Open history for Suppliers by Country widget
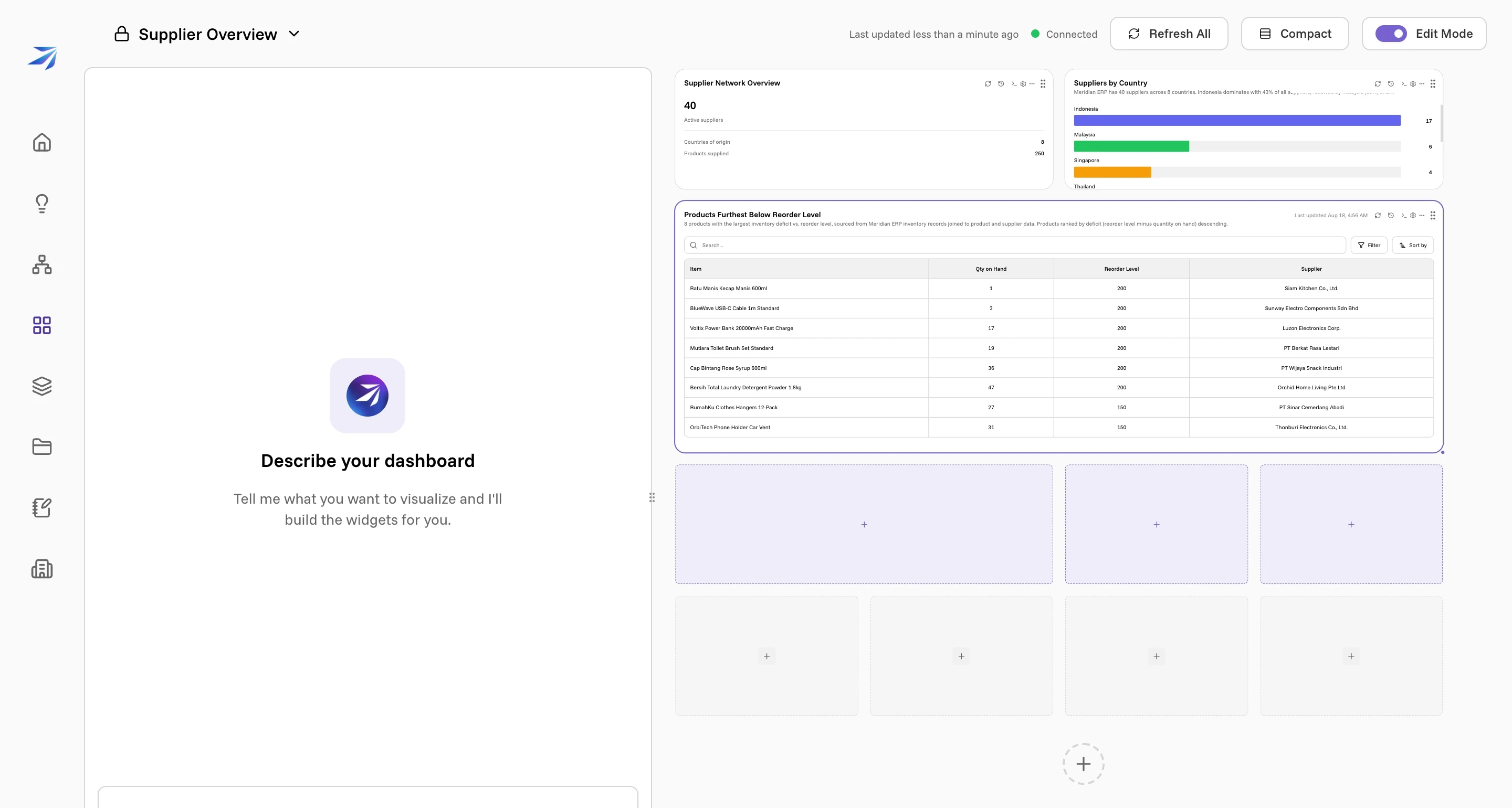1512x808 pixels. click(1391, 84)
